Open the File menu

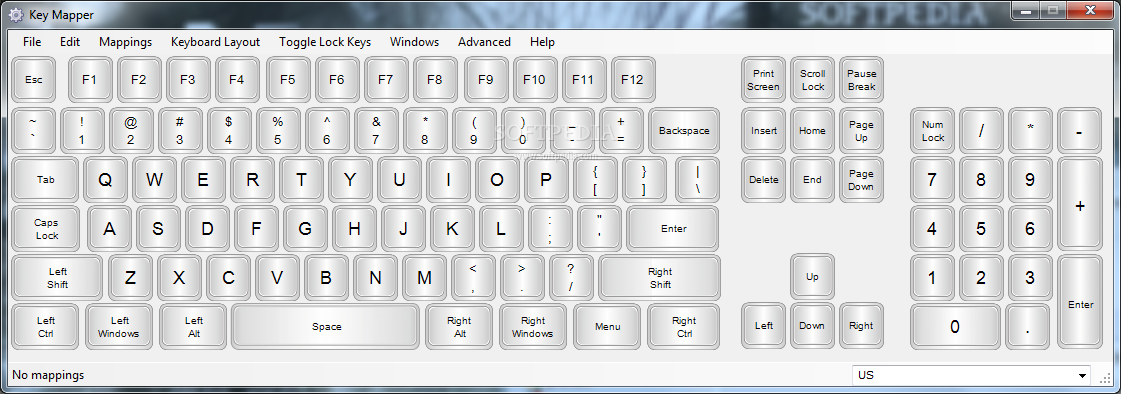click(x=32, y=41)
